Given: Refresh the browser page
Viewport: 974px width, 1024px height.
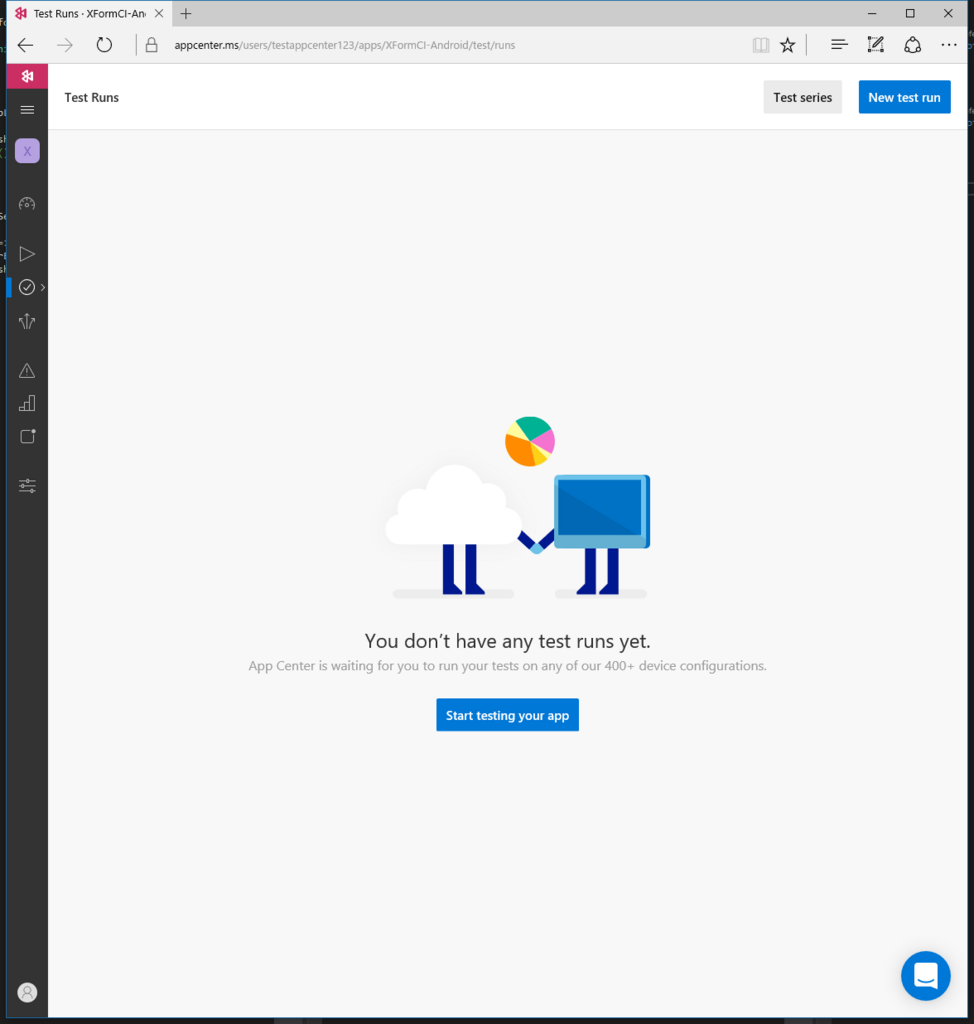Looking at the screenshot, I should click(104, 45).
